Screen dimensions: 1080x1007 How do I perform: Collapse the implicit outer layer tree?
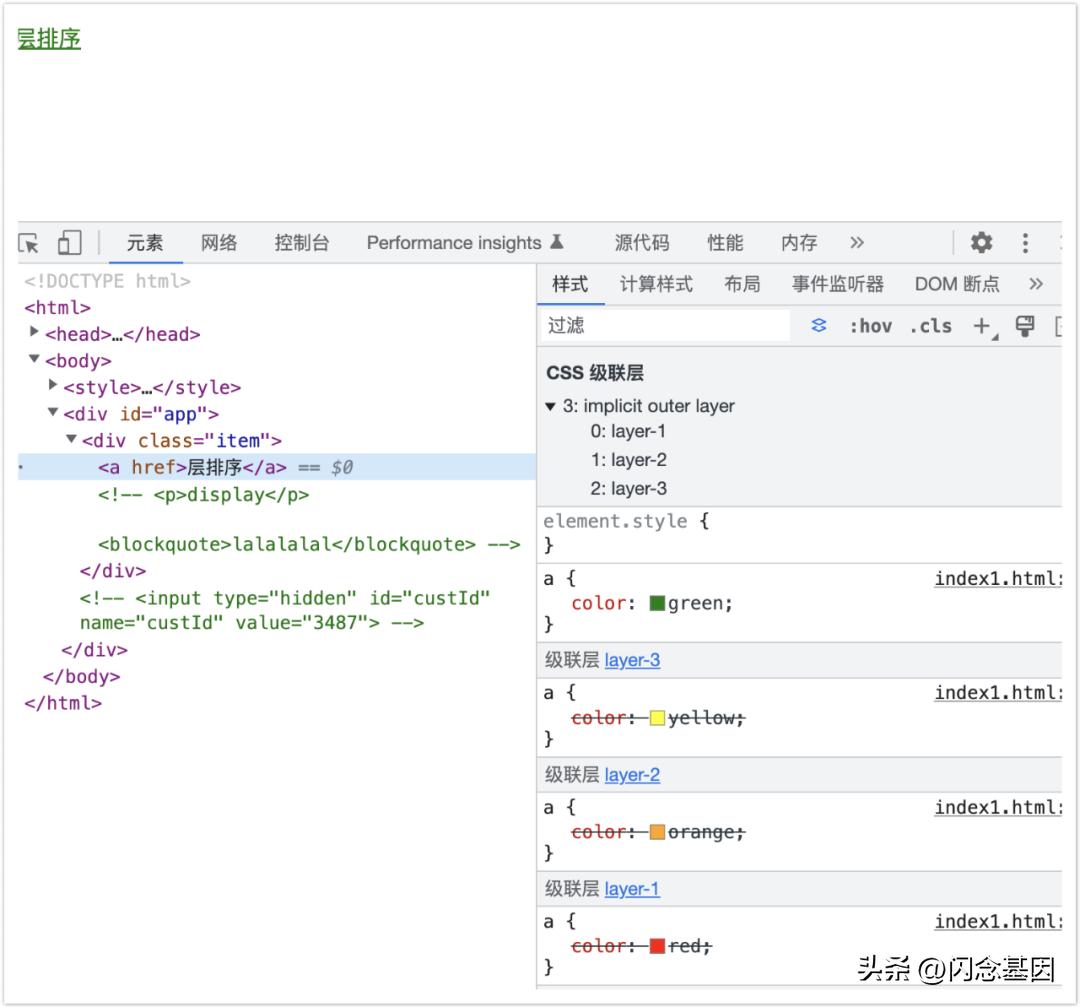click(x=550, y=407)
